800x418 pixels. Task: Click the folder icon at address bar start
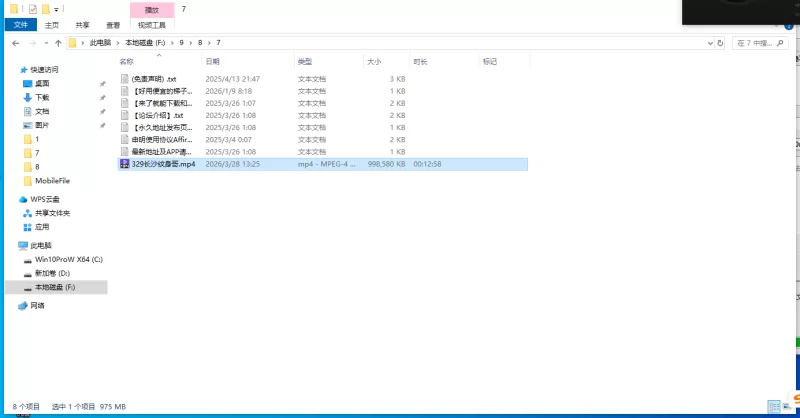pos(72,43)
